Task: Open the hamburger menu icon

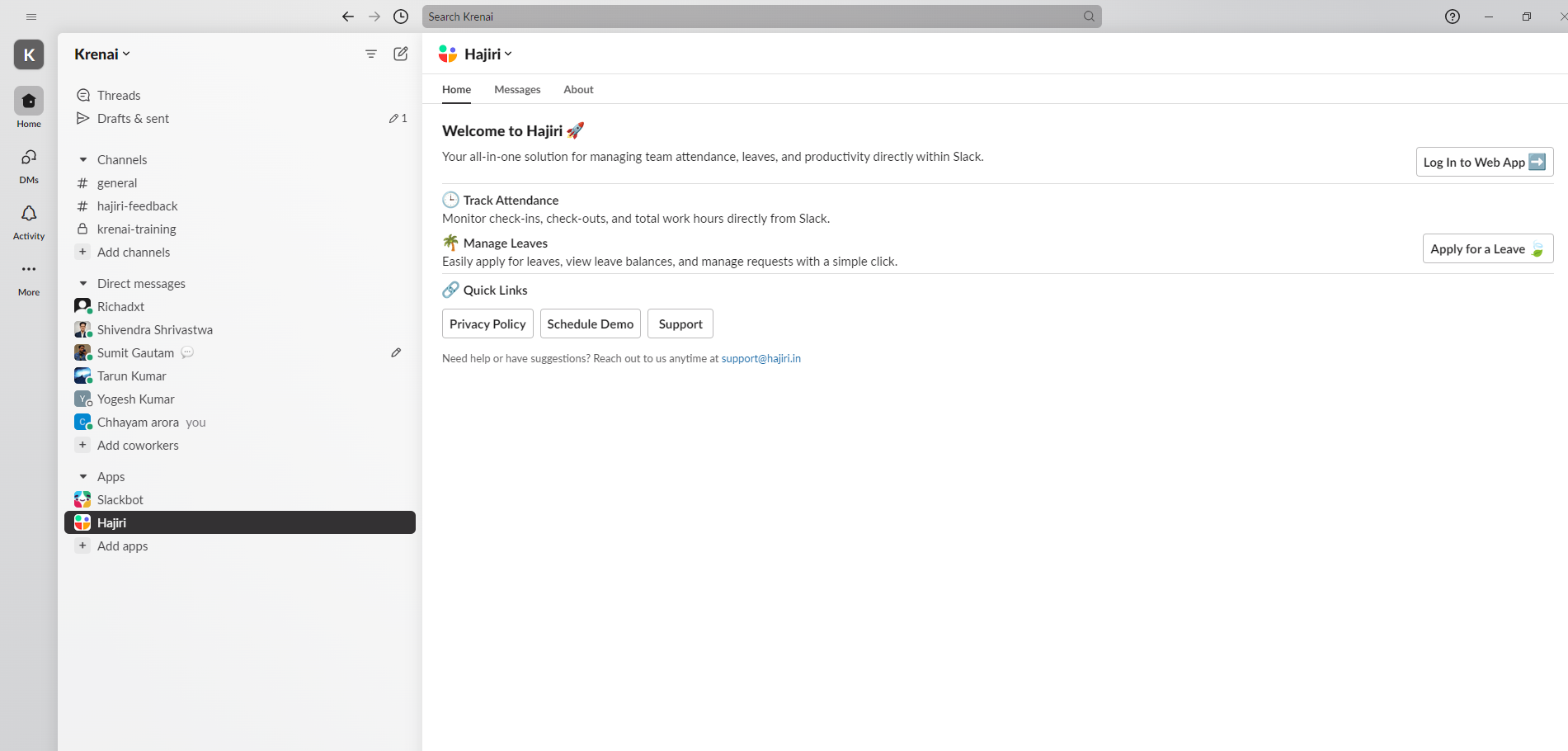Action: click(x=31, y=17)
